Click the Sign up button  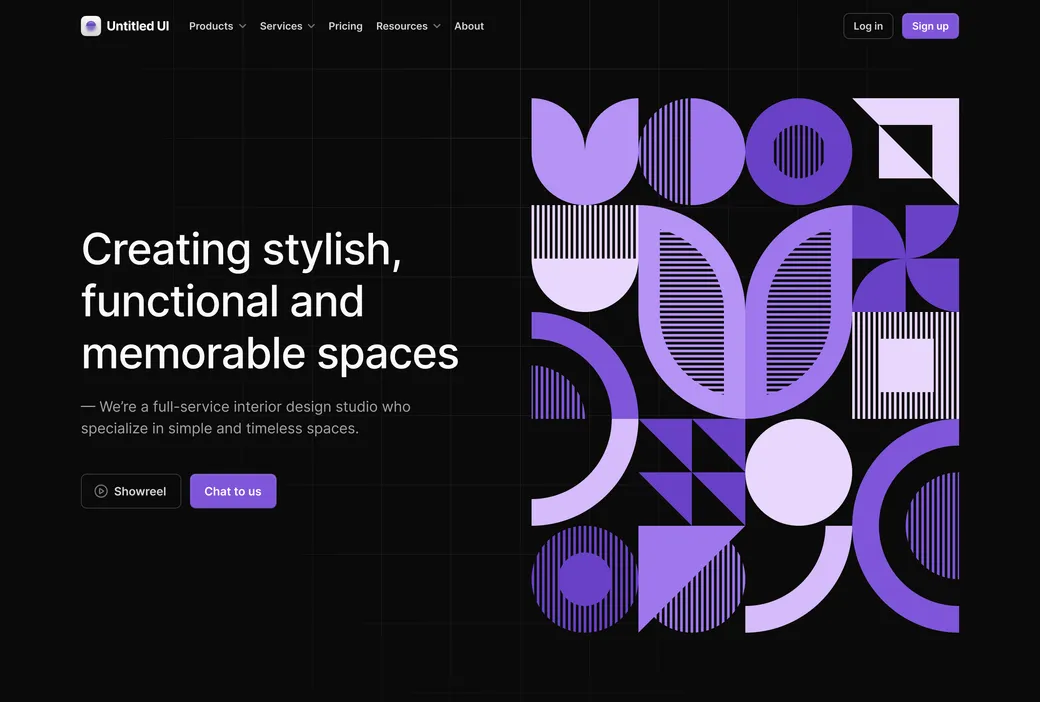[929, 25]
